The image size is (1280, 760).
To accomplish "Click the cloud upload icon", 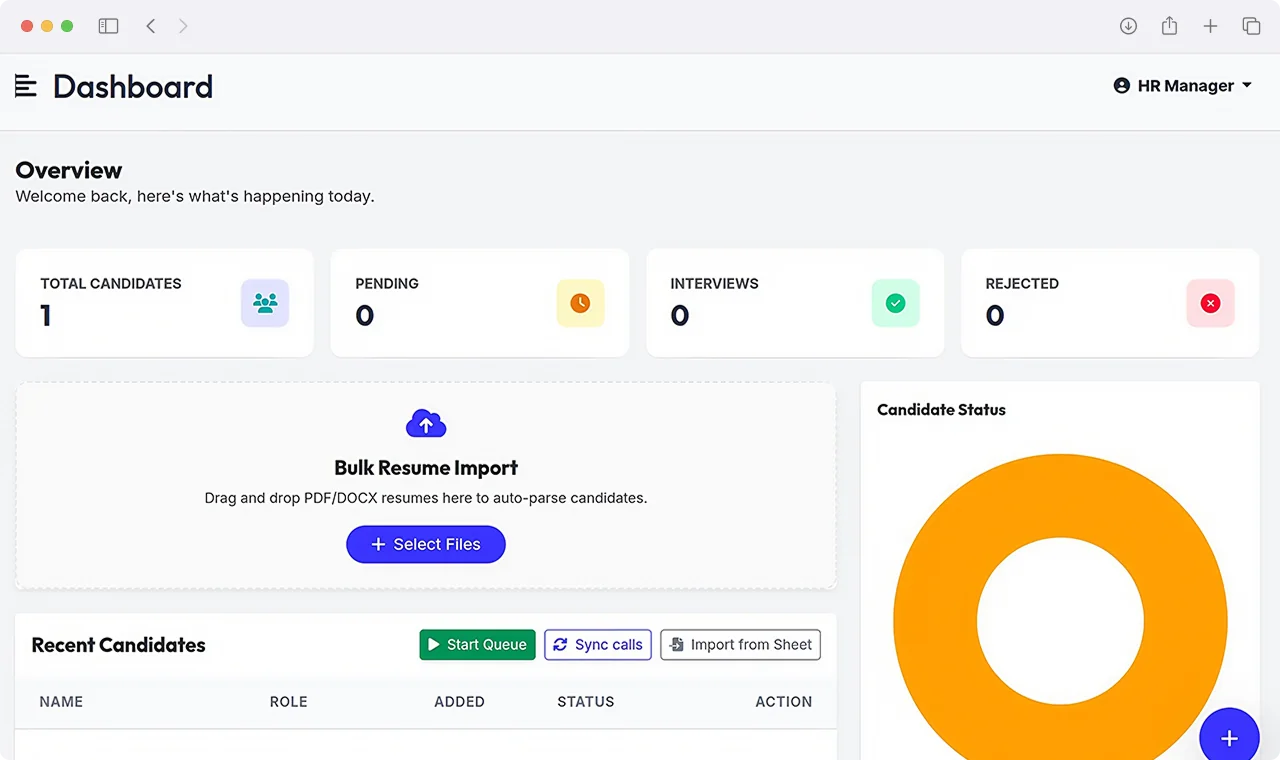I will click(426, 424).
